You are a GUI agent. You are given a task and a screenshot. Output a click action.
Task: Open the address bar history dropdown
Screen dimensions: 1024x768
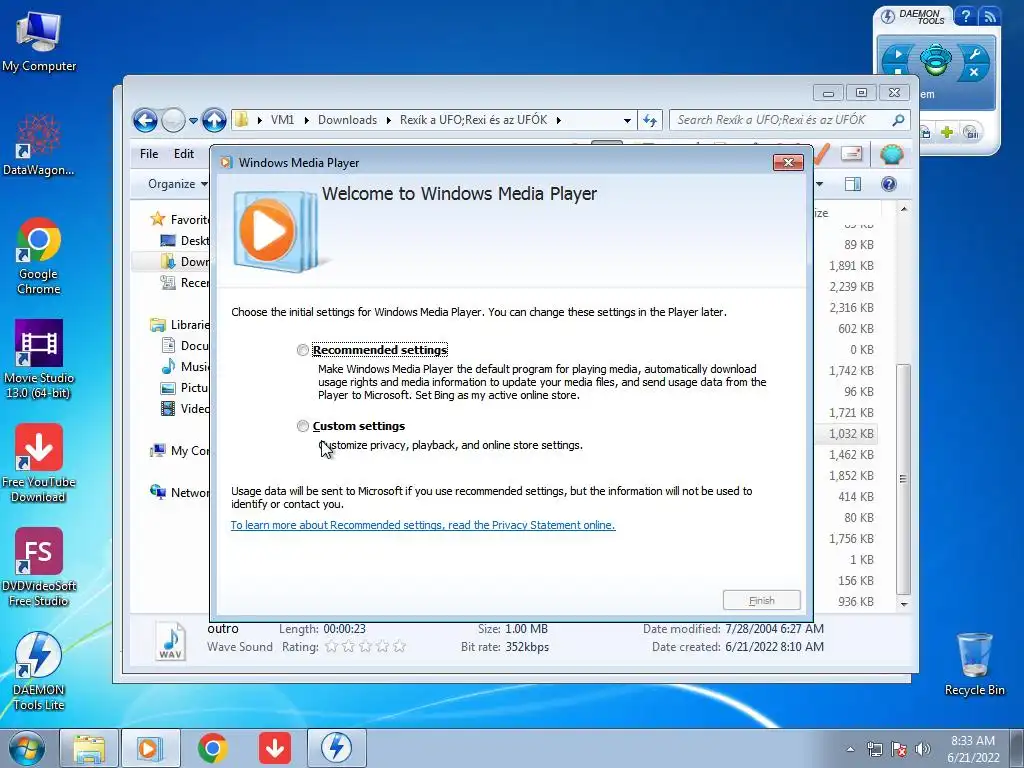coord(627,121)
